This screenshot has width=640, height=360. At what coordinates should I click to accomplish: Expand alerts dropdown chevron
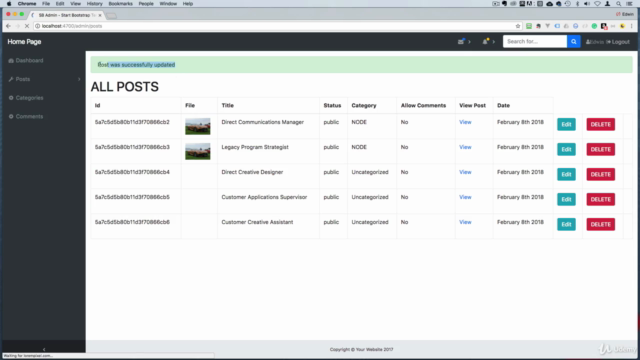493,42
